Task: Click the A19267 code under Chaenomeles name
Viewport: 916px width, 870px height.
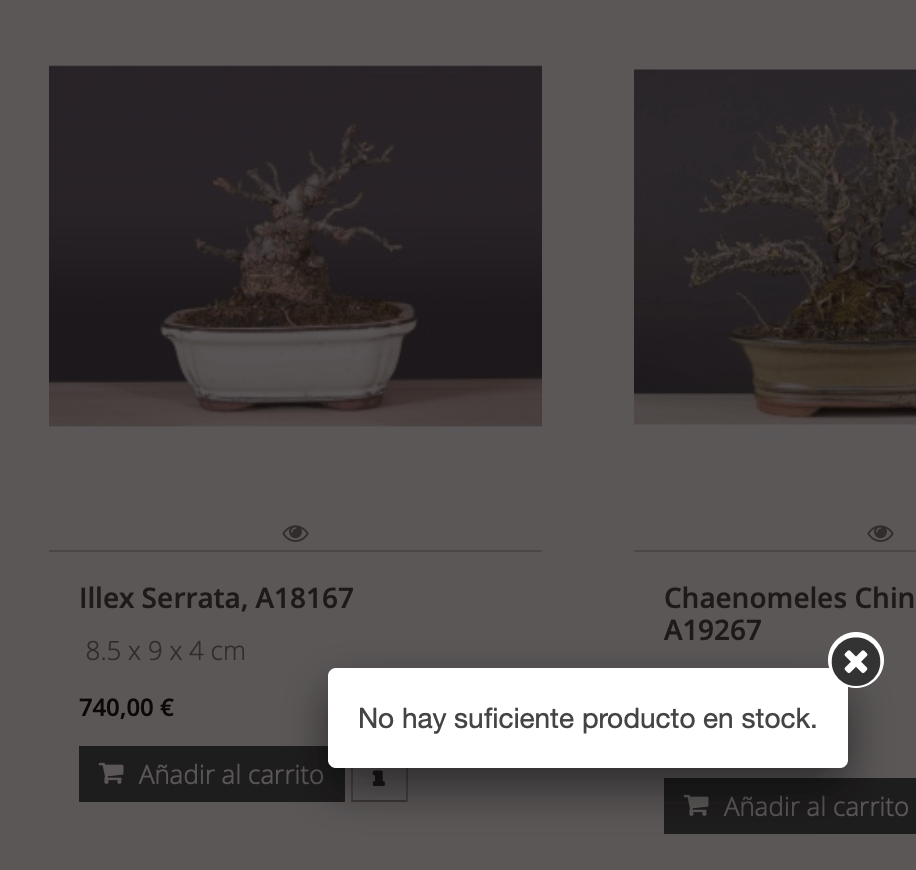Action: pyautogui.click(x=713, y=630)
